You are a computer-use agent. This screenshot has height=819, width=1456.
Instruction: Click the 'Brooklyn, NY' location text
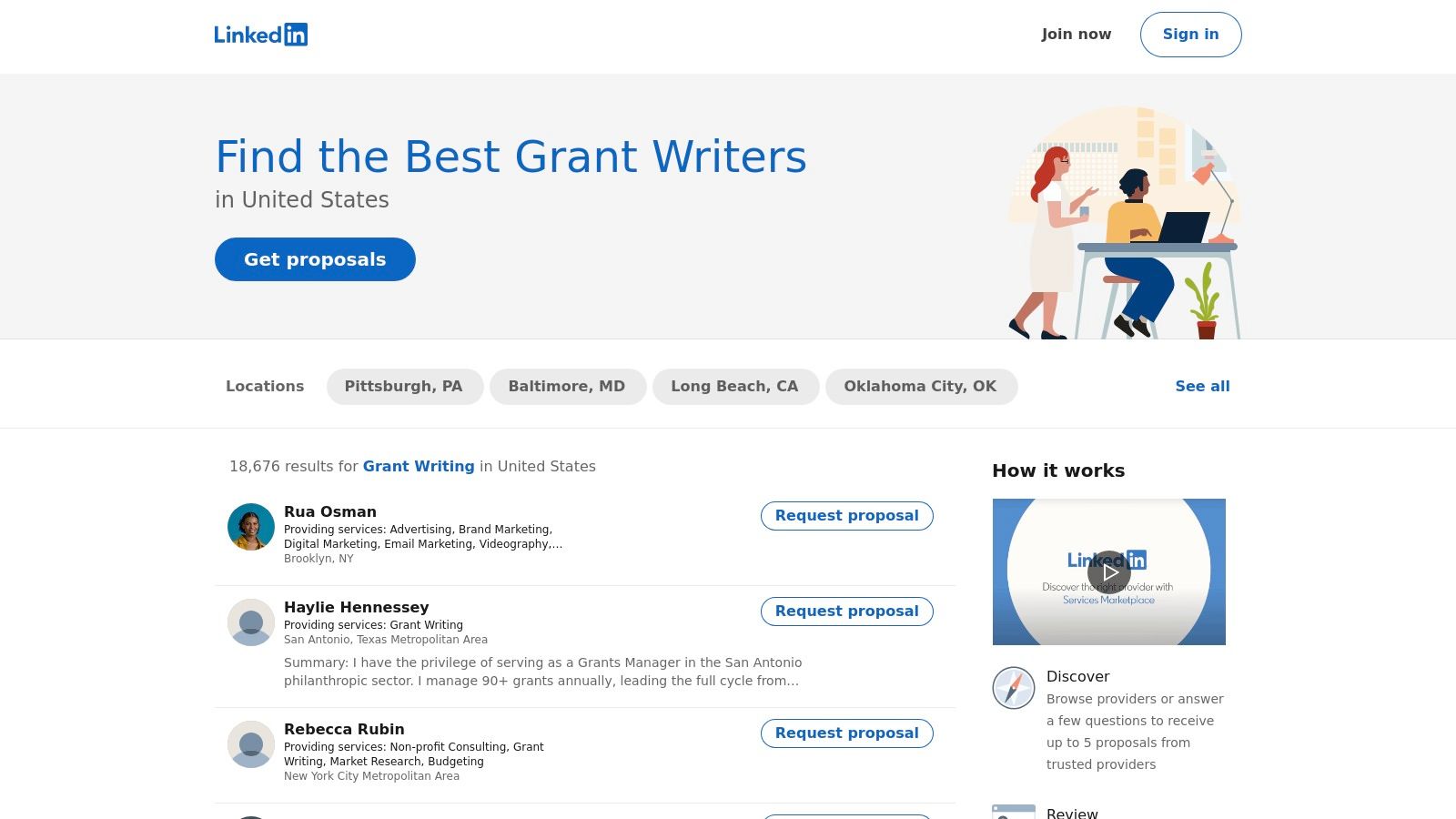pyautogui.click(x=318, y=559)
